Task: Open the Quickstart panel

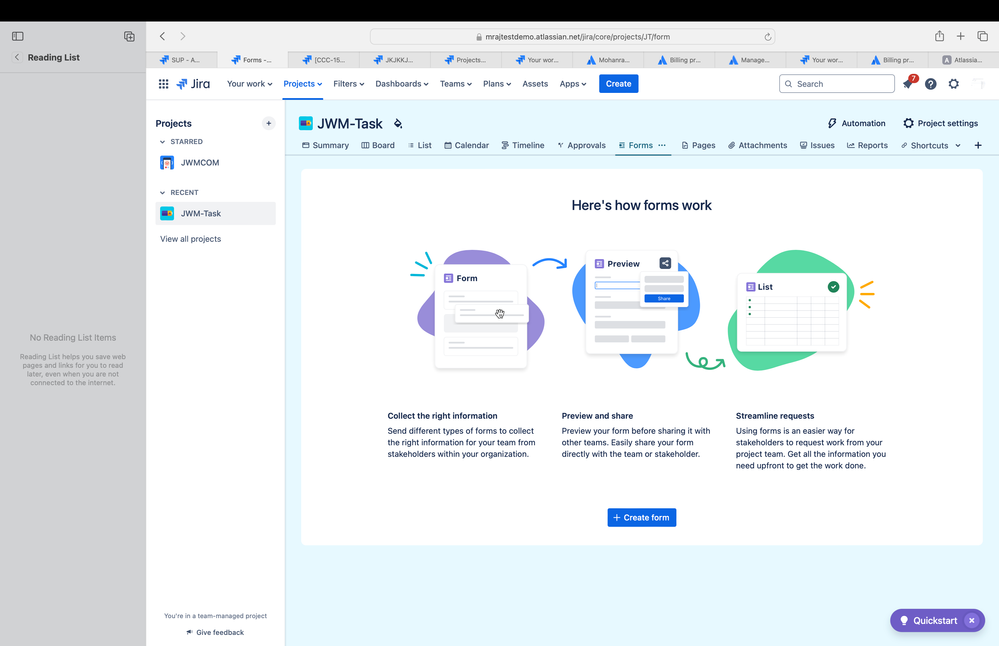Action: [928, 621]
